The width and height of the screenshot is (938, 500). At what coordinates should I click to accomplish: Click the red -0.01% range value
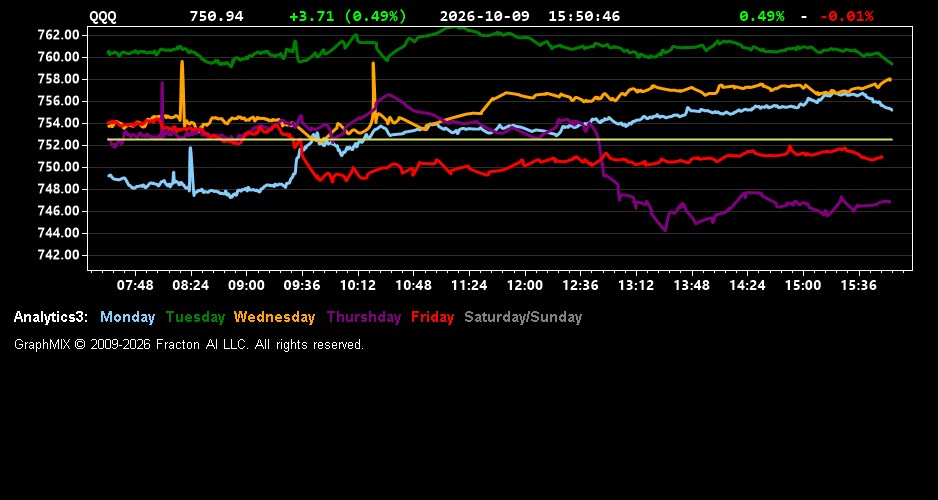[x=846, y=17]
